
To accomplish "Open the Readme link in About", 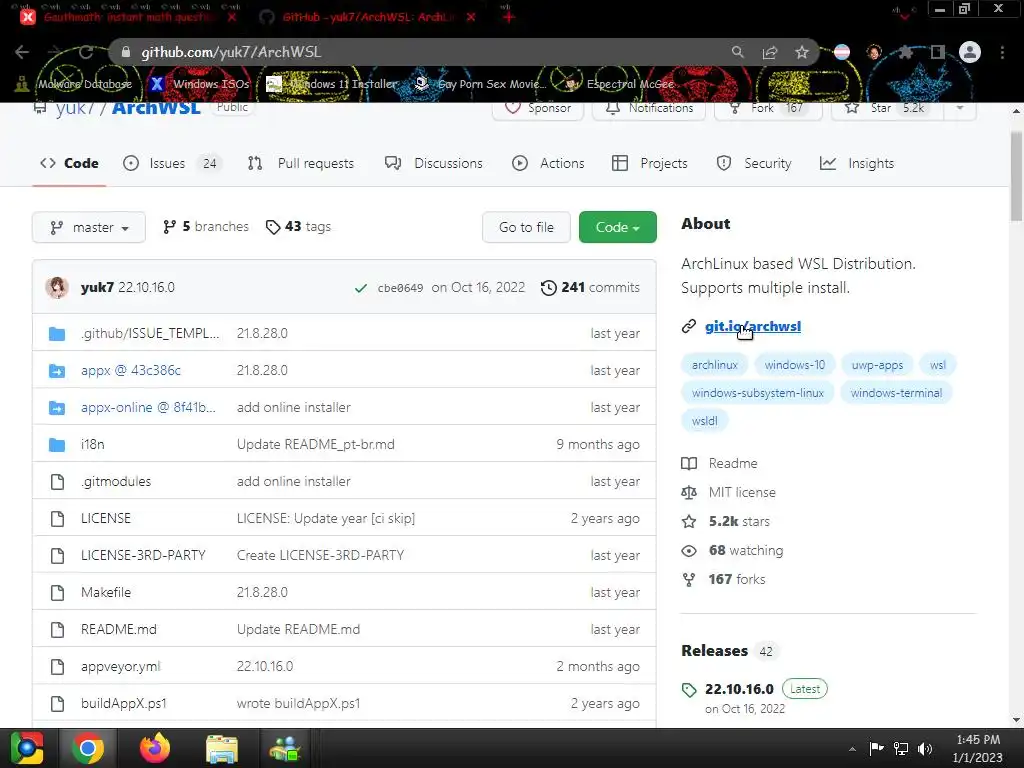I will [720, 463].
